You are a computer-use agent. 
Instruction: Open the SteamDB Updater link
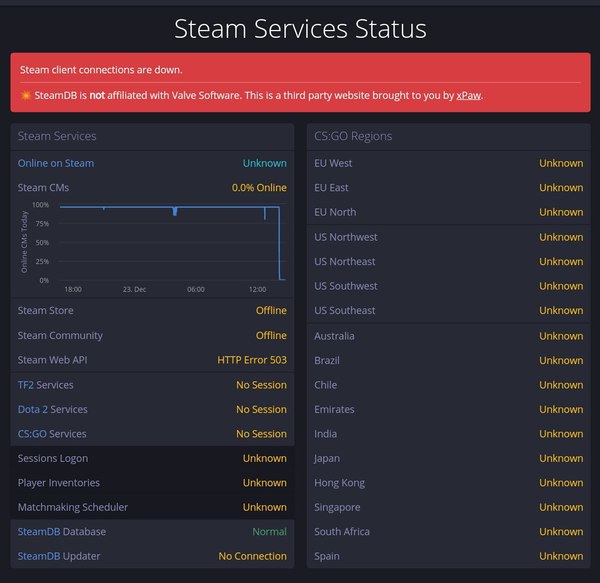pyautogui.click(x=39, y=556)
